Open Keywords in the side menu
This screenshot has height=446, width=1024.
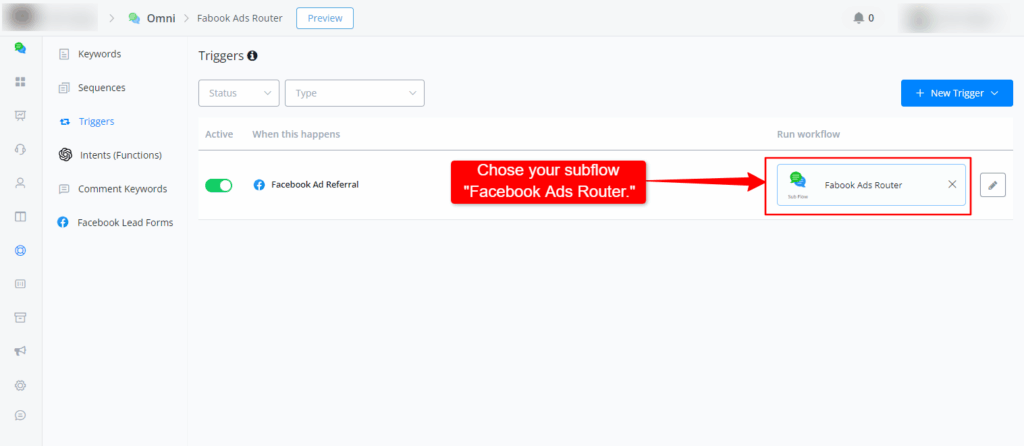coord(99,53)
